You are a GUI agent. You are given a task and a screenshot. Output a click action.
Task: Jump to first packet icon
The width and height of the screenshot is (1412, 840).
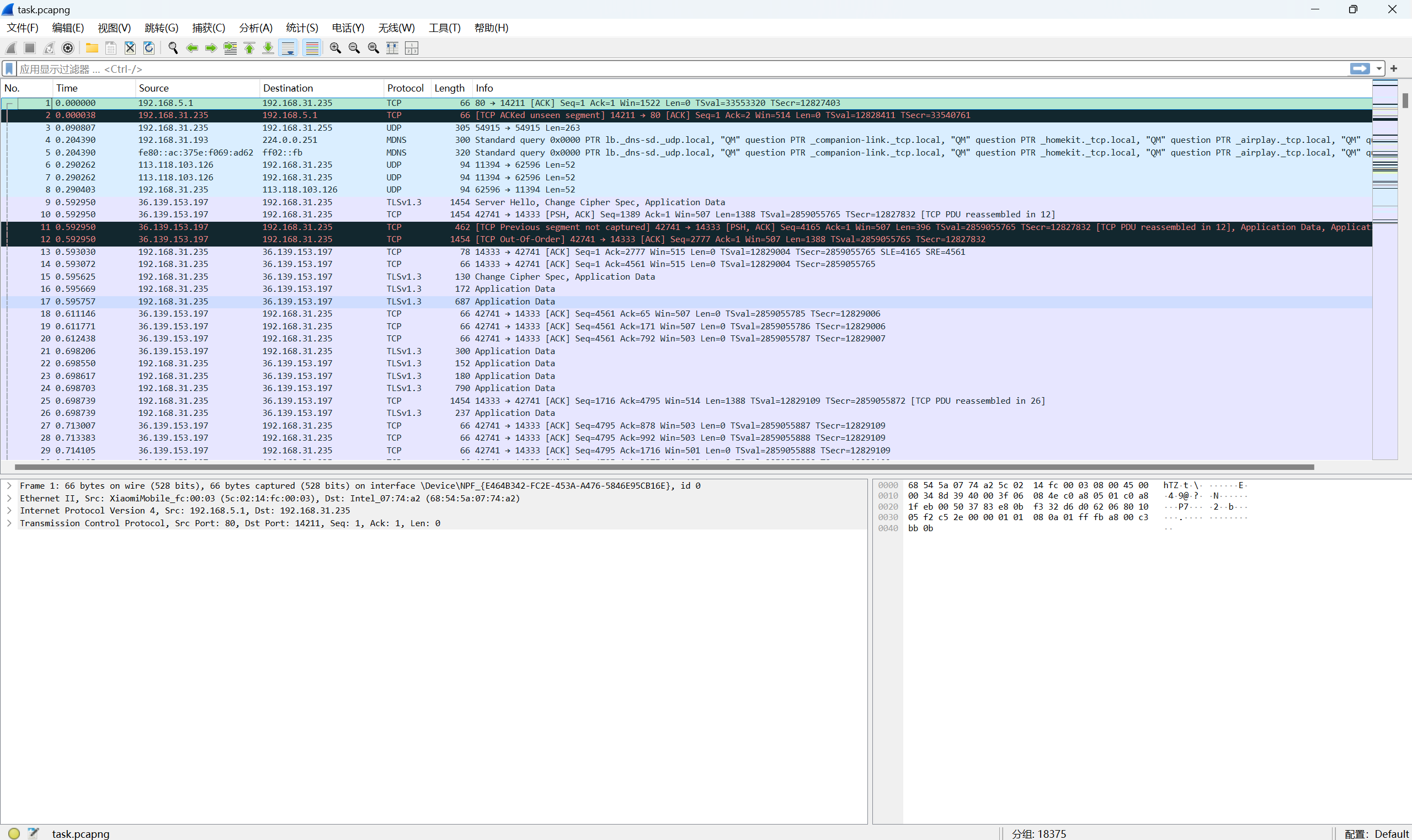(x=249, y=48)
